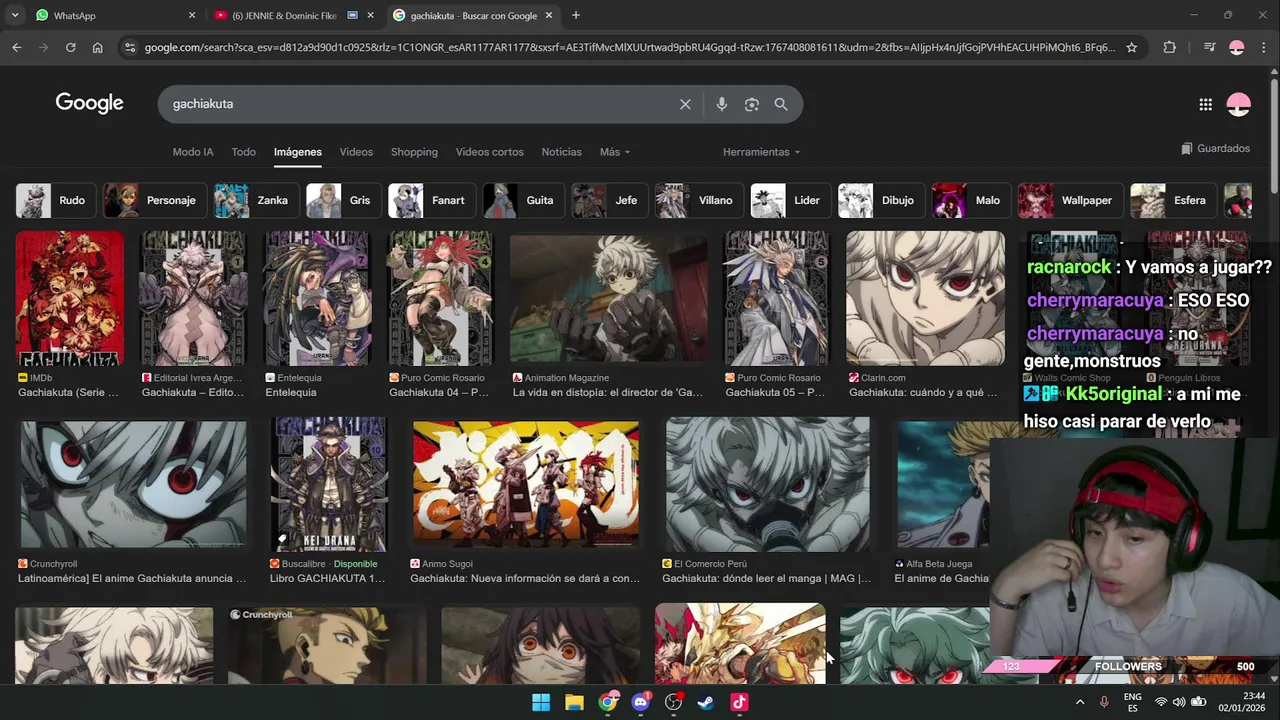Open Discord from the taskbar
This screenshot has width=1280, height=720.
[640, 702]
